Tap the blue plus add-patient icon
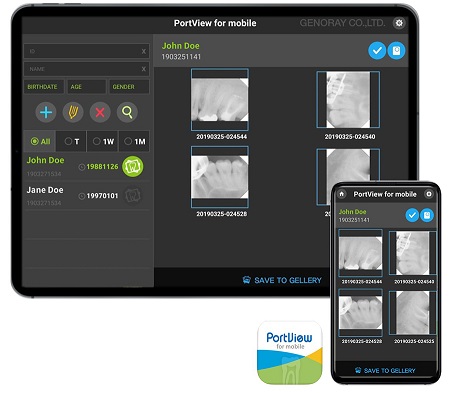450x393 pixels. point(46,112)
